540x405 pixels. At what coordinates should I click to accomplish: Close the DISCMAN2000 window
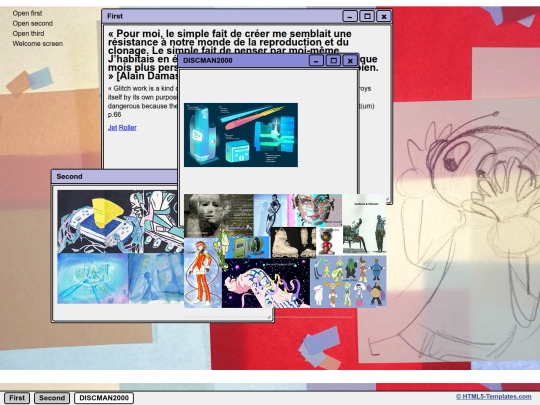(350, 61)
